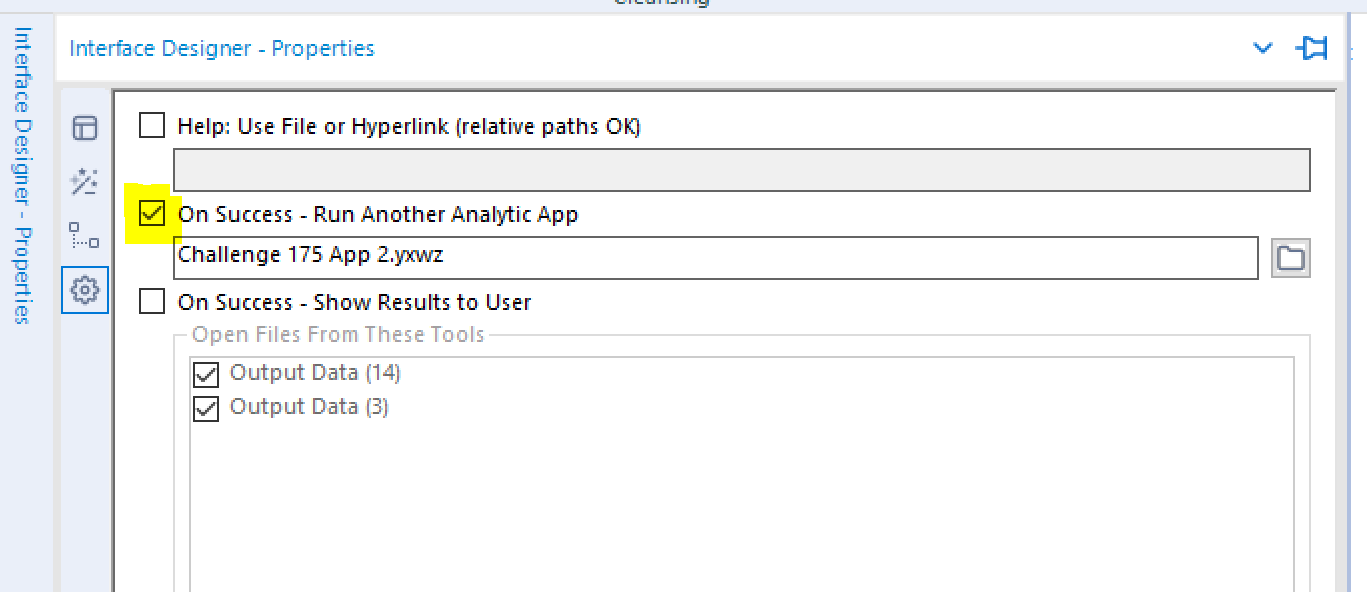Select the Cleansing label at the top
This screenshot has height=592, width=1367.
(x=660, y=4)
